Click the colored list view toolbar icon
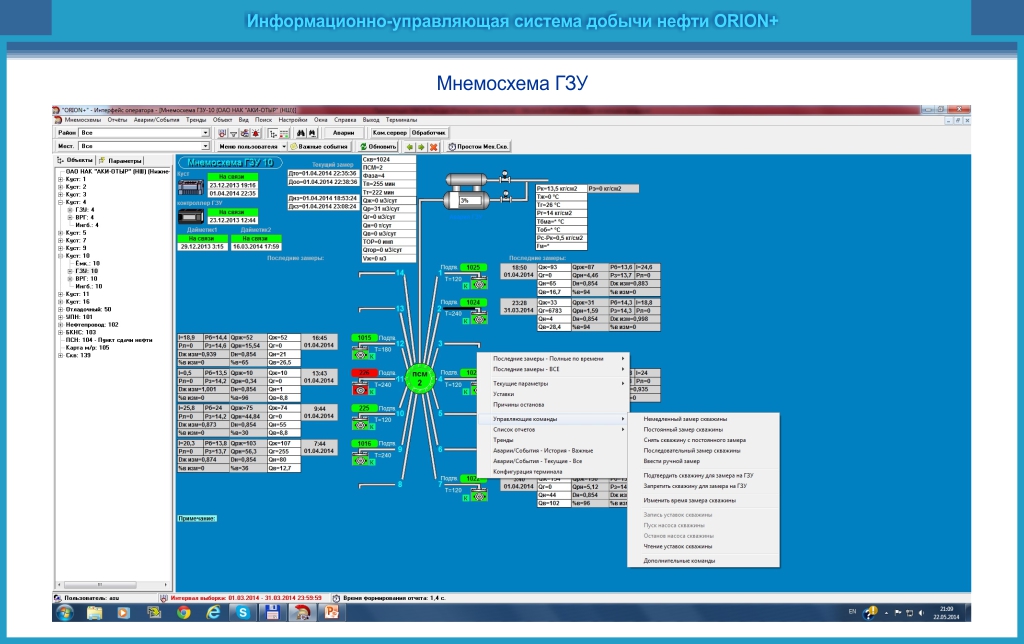This screenshot has height=644, width=1024. (x=283, y=133)
